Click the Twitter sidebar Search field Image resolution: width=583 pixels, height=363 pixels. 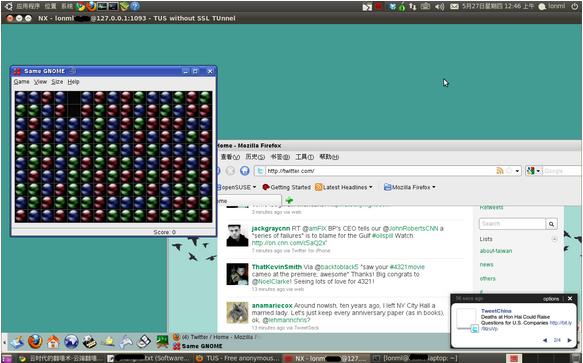512,224
